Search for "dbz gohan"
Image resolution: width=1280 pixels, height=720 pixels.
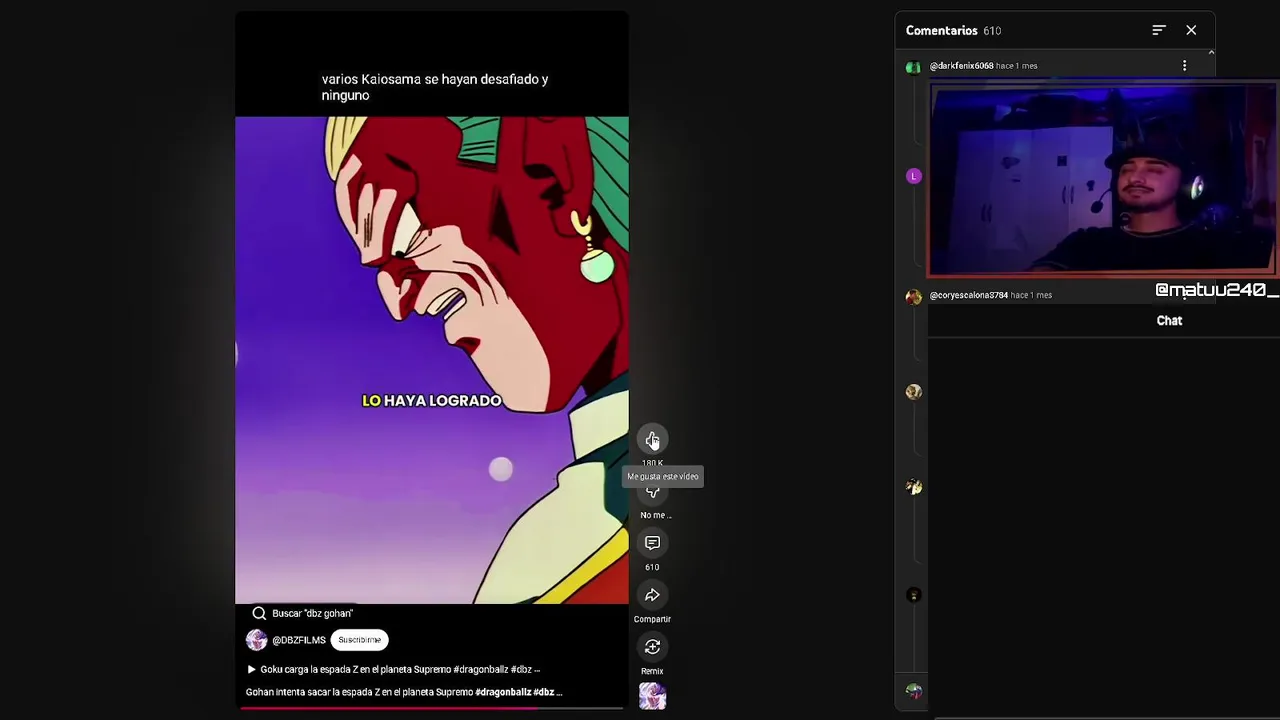pos(303,613)
